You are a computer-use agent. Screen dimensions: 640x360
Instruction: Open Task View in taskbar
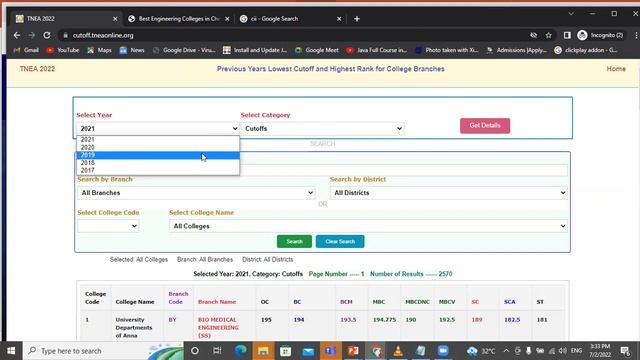[x=217, y=351]
